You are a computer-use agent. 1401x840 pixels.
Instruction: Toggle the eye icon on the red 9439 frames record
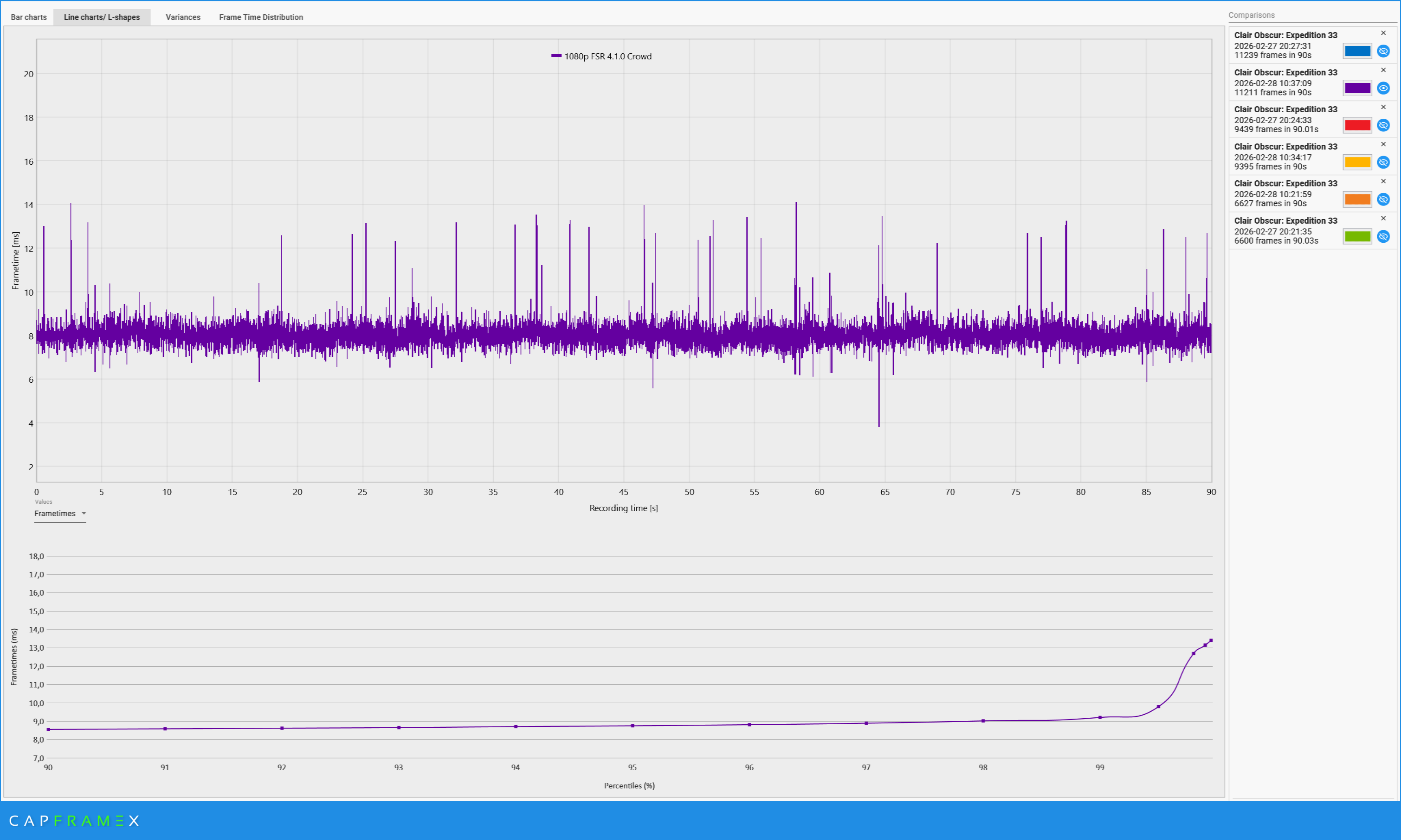1384,125
